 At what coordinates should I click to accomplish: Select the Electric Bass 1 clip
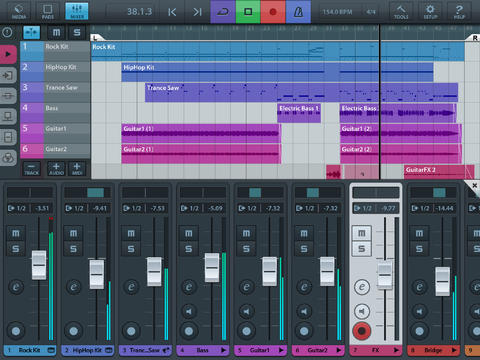(x=299, y=113)
